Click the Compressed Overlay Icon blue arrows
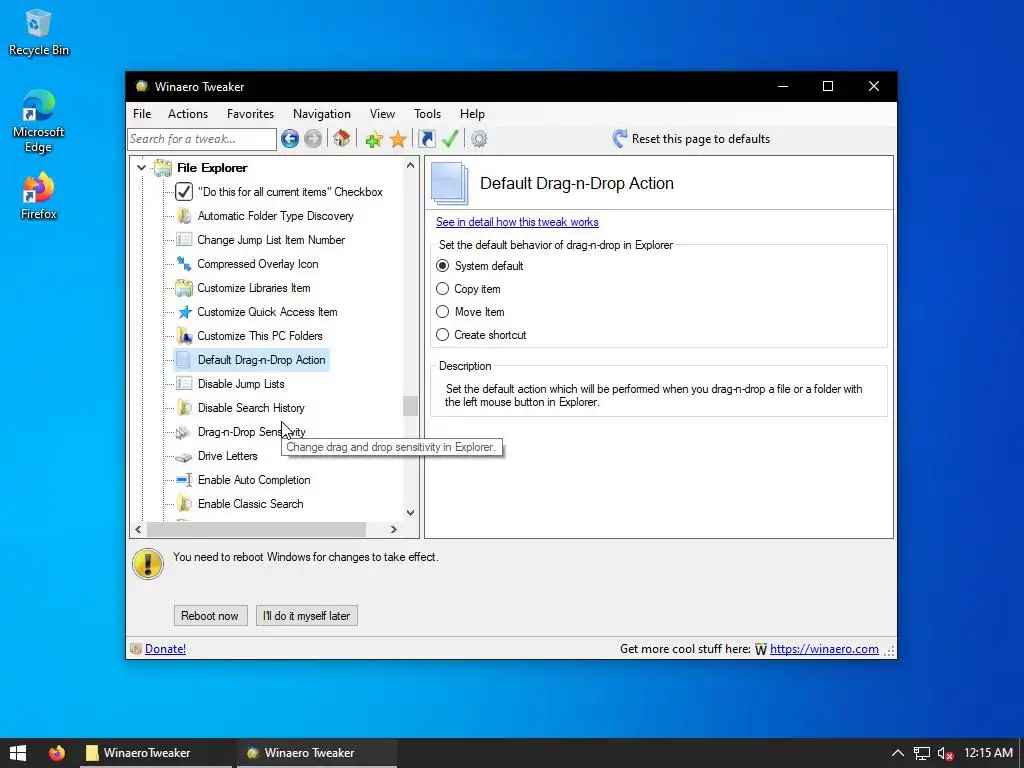 (x=184, y=264)
